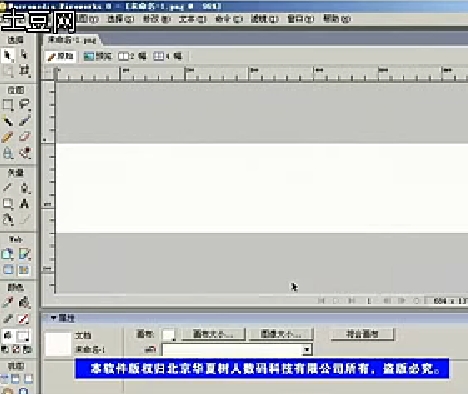Click the 符合画布 Fit Canvas button
The height and width of the screenshot is (394, 468).
(362, 334)
